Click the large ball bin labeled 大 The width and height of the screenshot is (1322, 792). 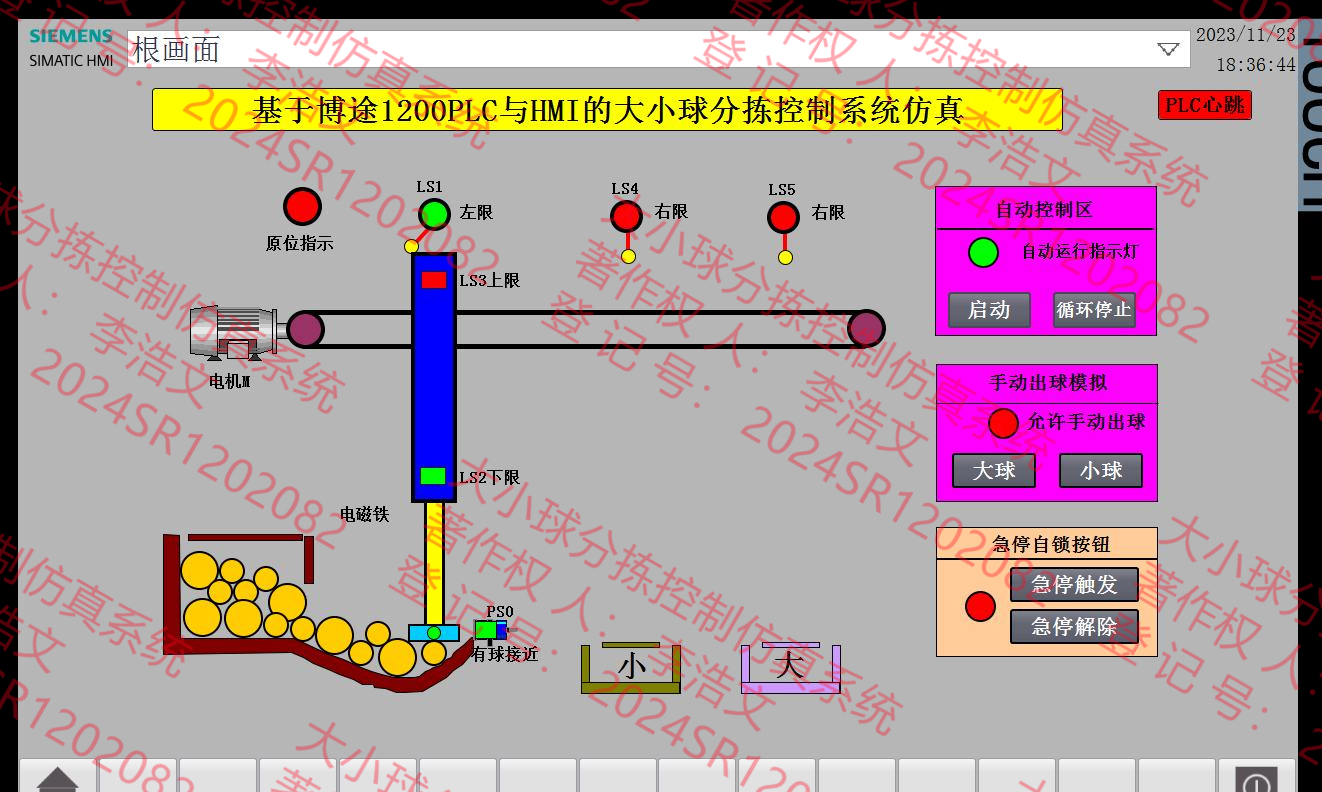pyautogui.click(x=790, y=668)
